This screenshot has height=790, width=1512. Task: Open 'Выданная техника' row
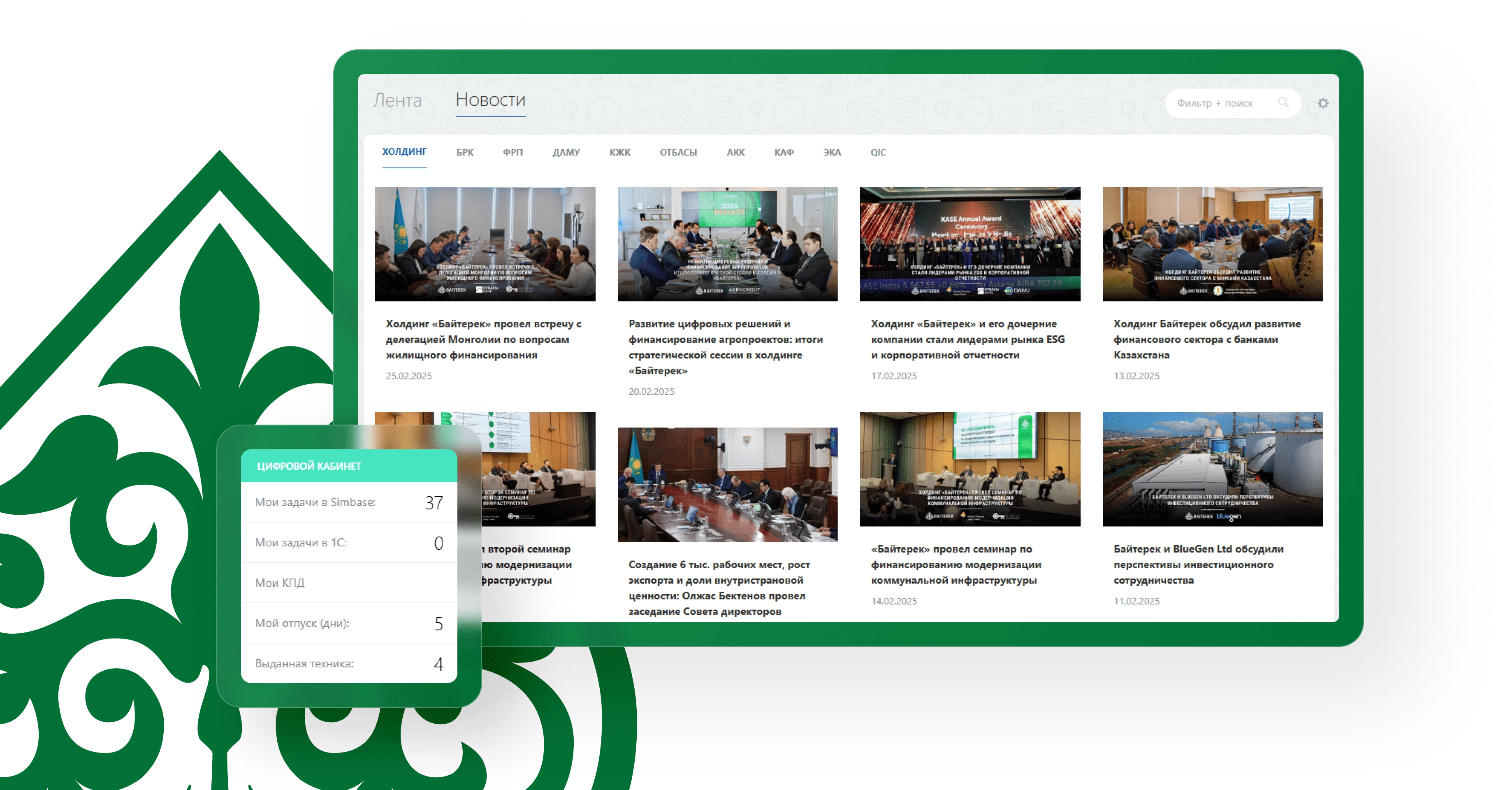(x=349, y=663)
